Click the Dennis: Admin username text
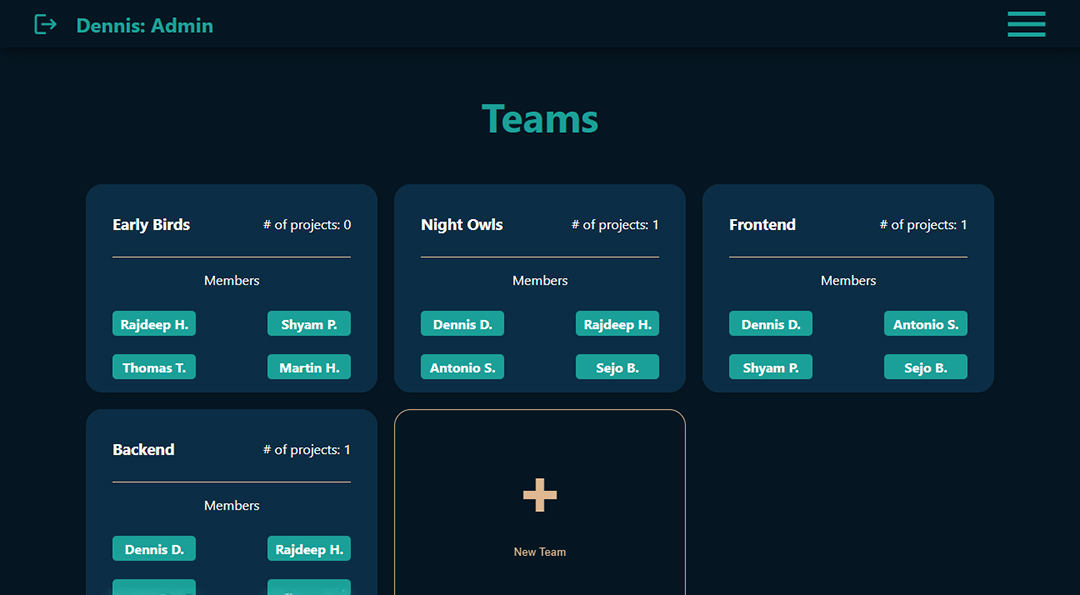Image resolution: width=1080 pixels, height=595 pixels. pos(145,25)
